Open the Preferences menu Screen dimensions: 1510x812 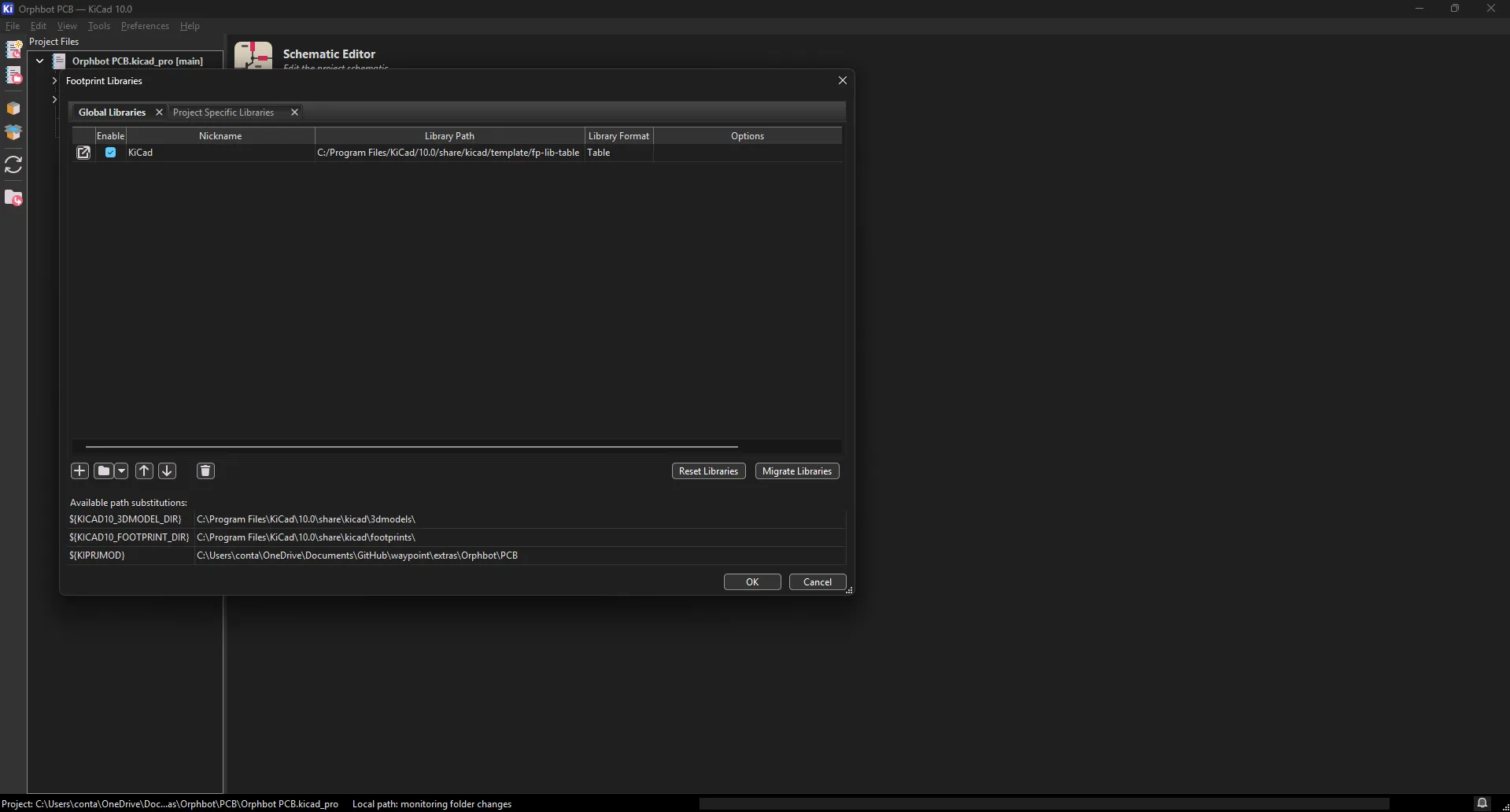(145, 26)
